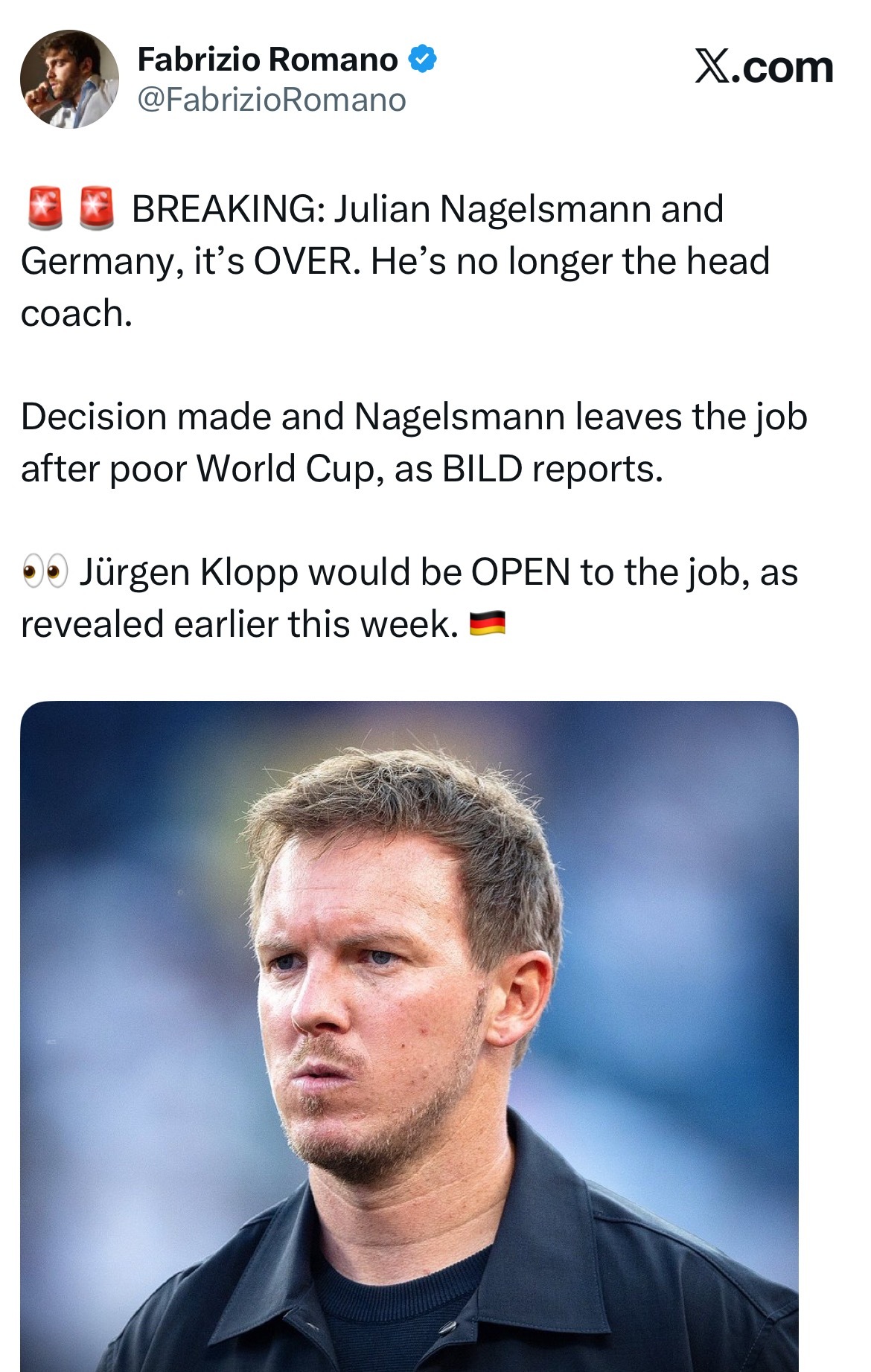Viewport: 871px width, 1372px height.
Task: Open the @FabrizioRomano handle
Action: click(x=272, y=100)
